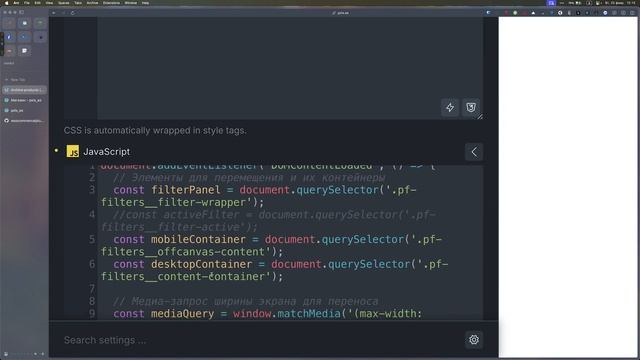
Task: Click the address bar at top center
Action: coord(340,13)
